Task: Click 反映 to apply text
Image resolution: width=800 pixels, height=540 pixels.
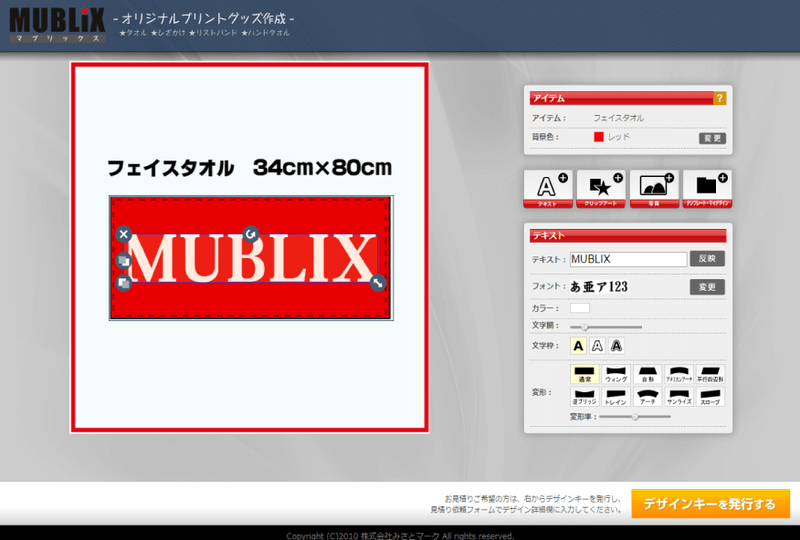Action: click(x=707, y=259)
